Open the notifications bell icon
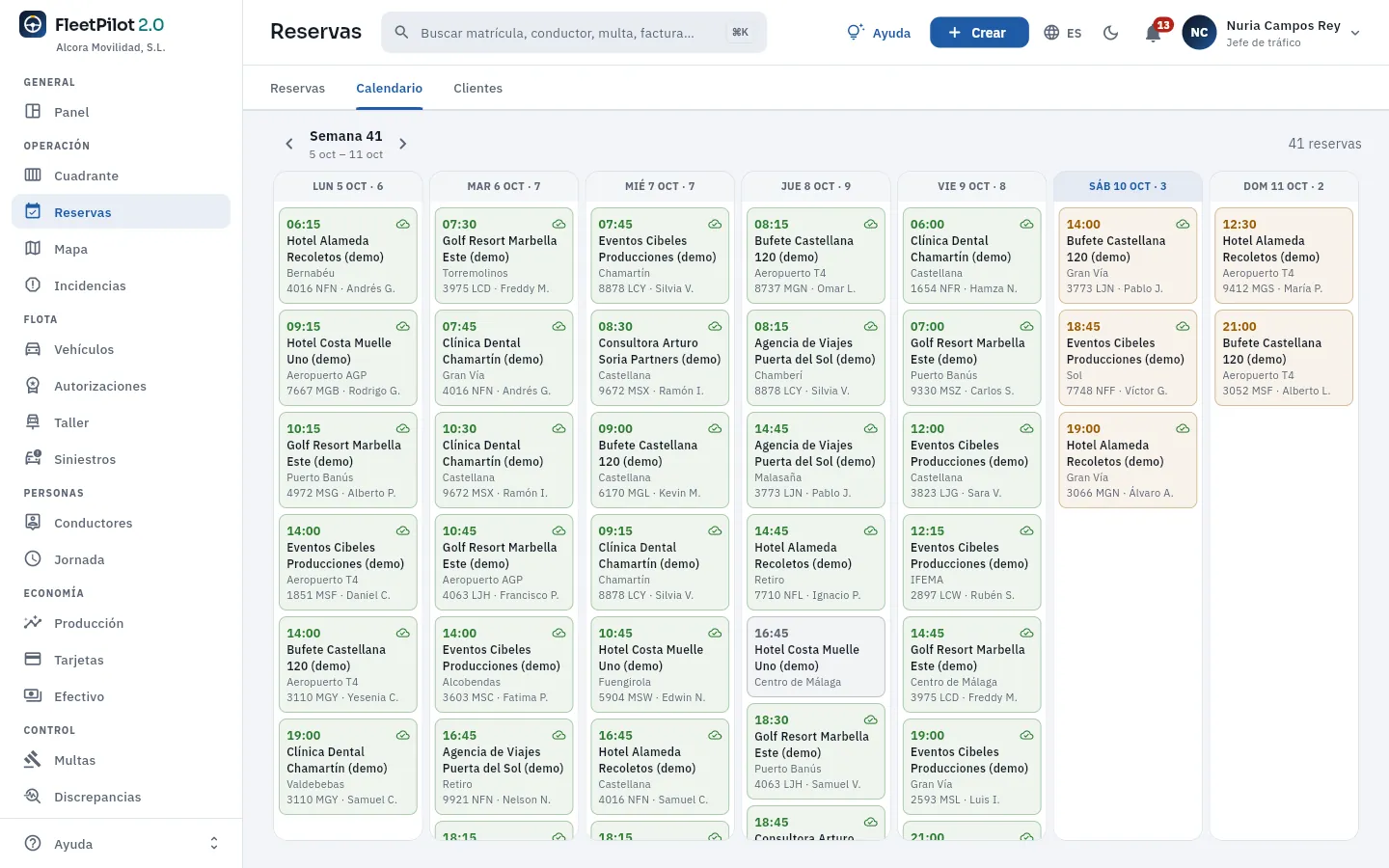Viewport: 1389px width, 868px height. point(1153,33)
